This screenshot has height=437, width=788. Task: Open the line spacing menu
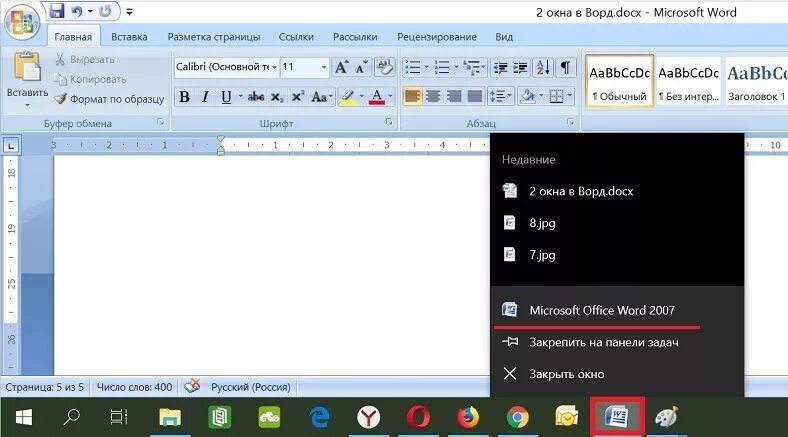coord(500,95)
